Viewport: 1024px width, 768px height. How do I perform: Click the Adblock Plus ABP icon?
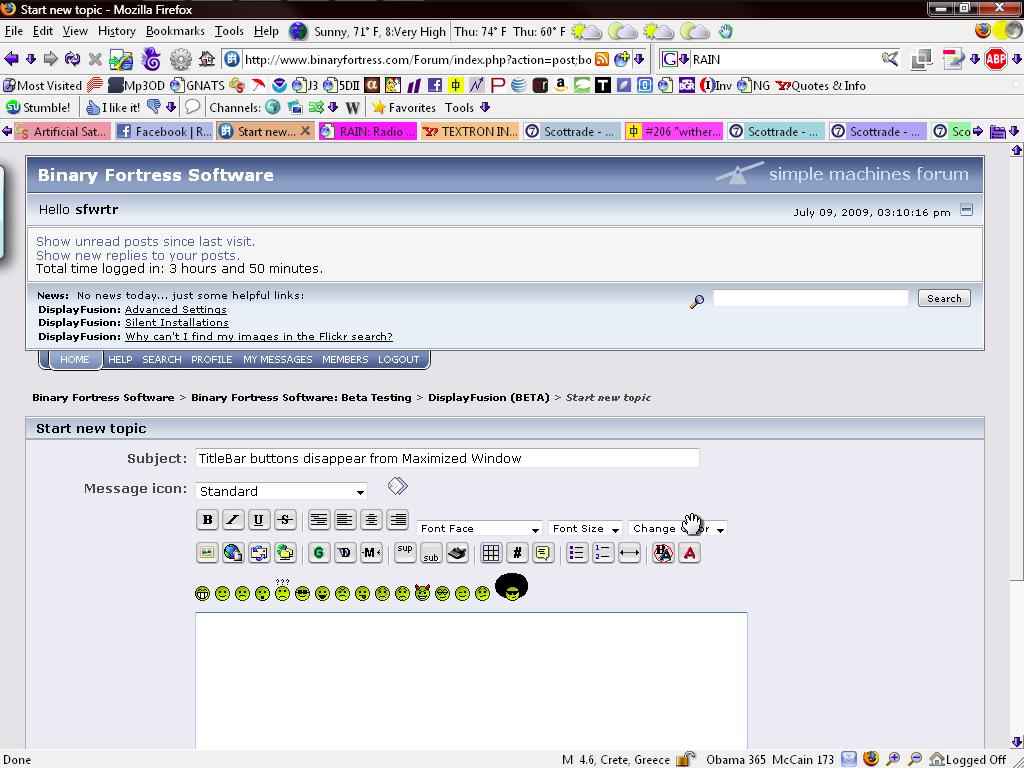point(996,59)
